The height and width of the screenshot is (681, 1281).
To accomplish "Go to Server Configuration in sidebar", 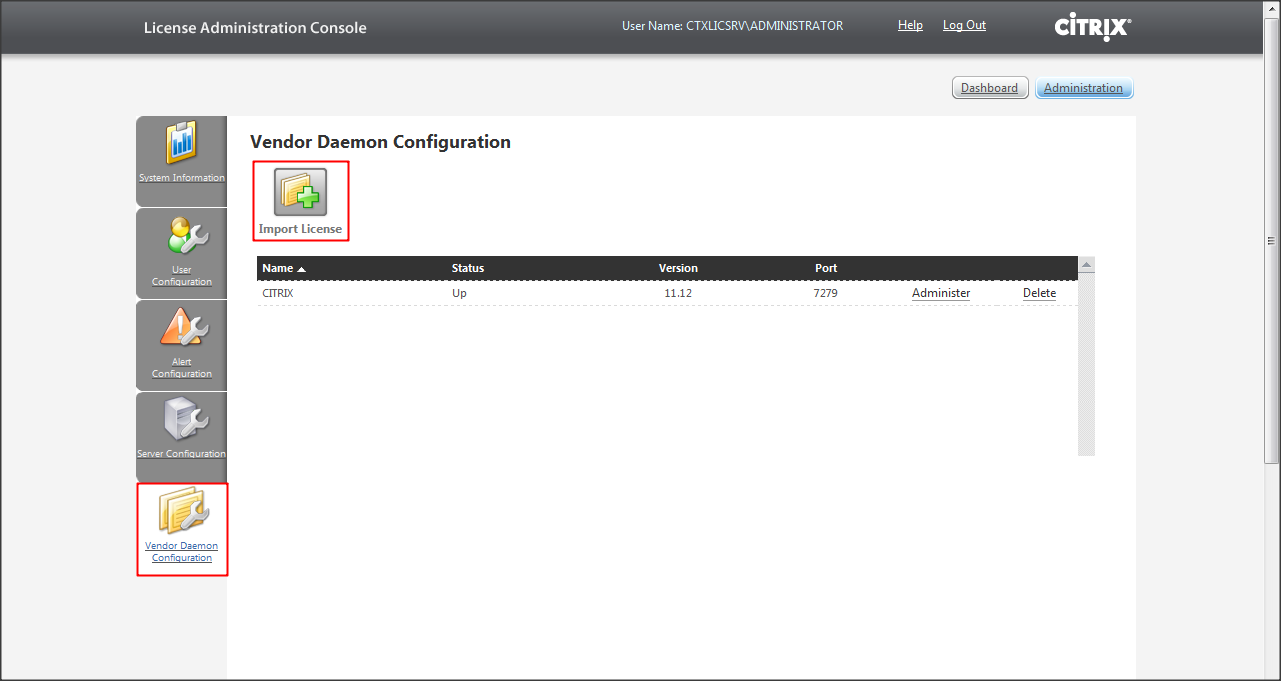I will pyautogui.click(x=182, y=422).
